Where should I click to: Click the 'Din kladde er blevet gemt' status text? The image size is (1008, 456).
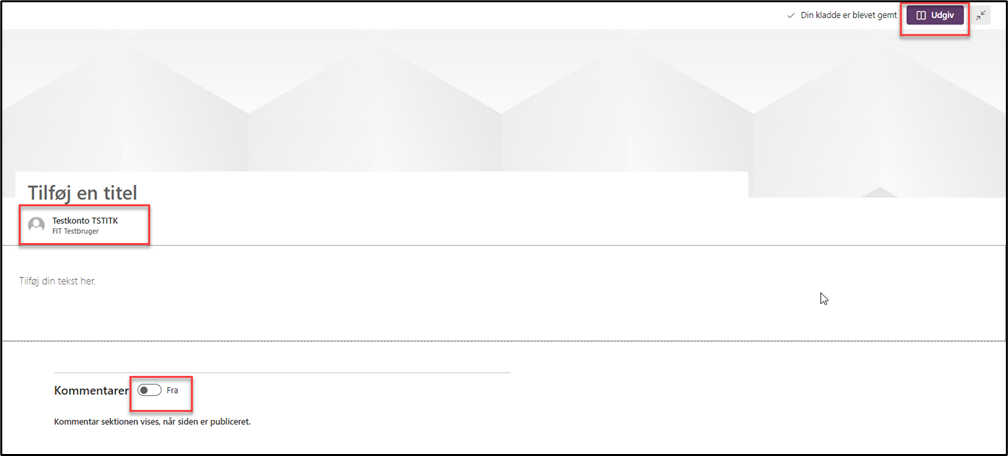pos(849,15)
